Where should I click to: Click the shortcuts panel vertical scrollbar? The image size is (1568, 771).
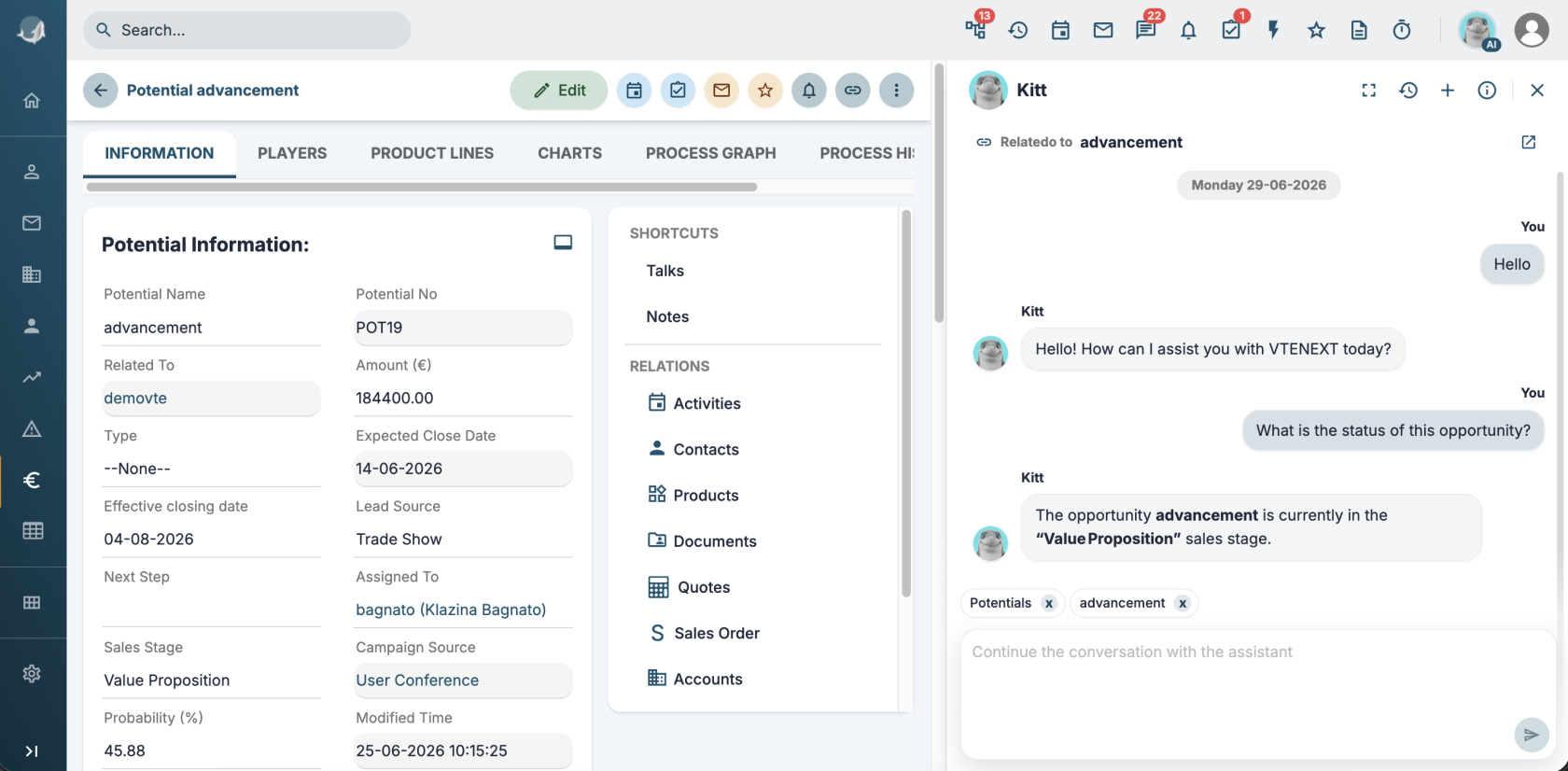tap(906, 403)
